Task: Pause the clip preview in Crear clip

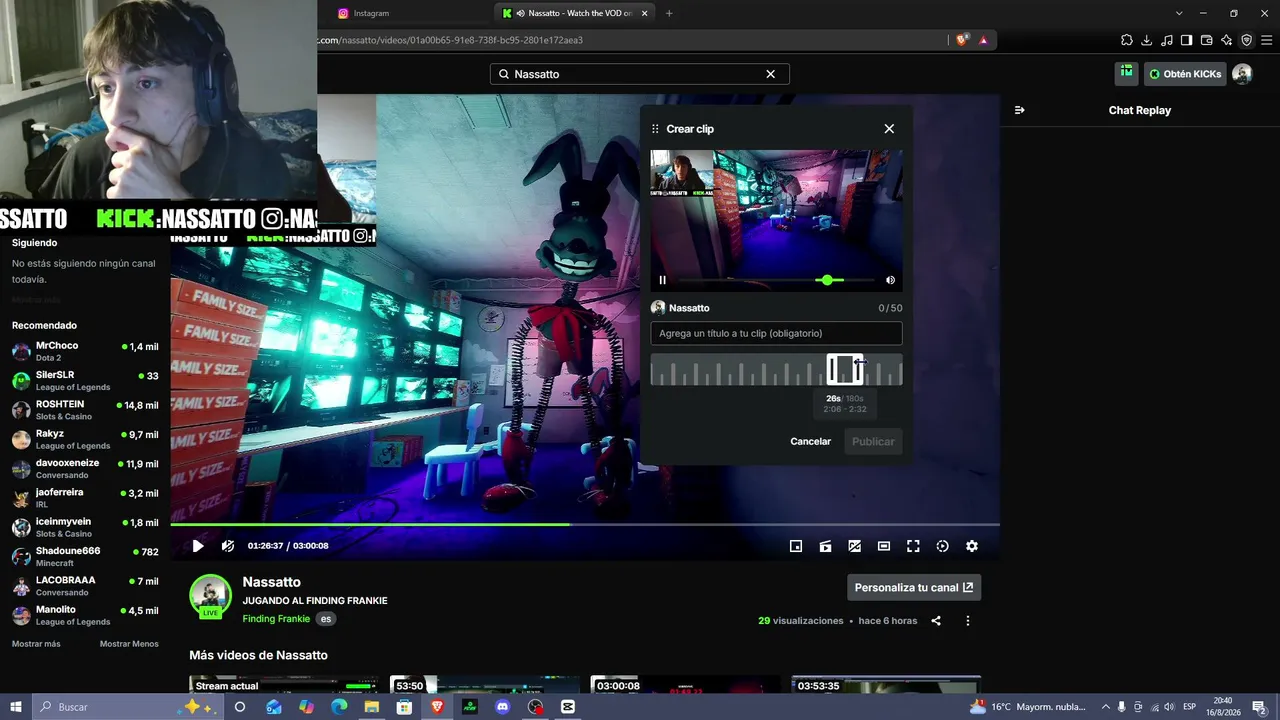Action: coord(662,280)
